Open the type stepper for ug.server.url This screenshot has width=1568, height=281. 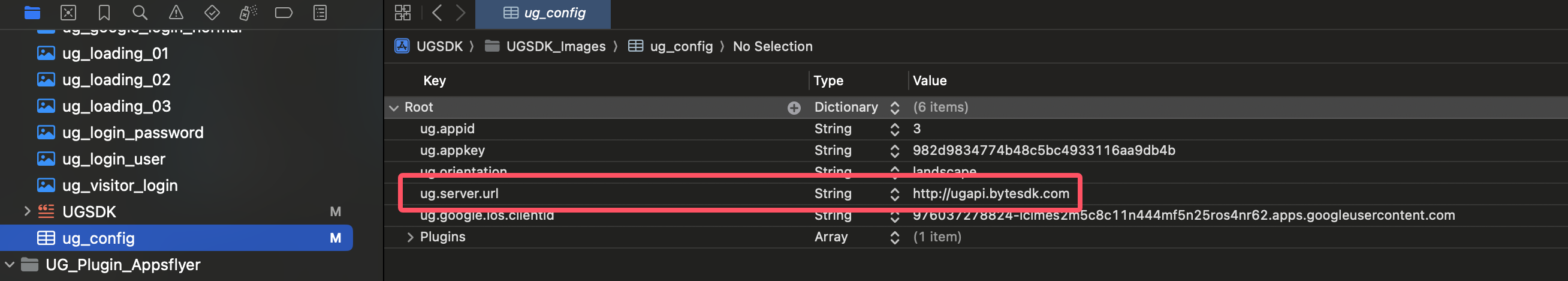click(x=894, y=194)
